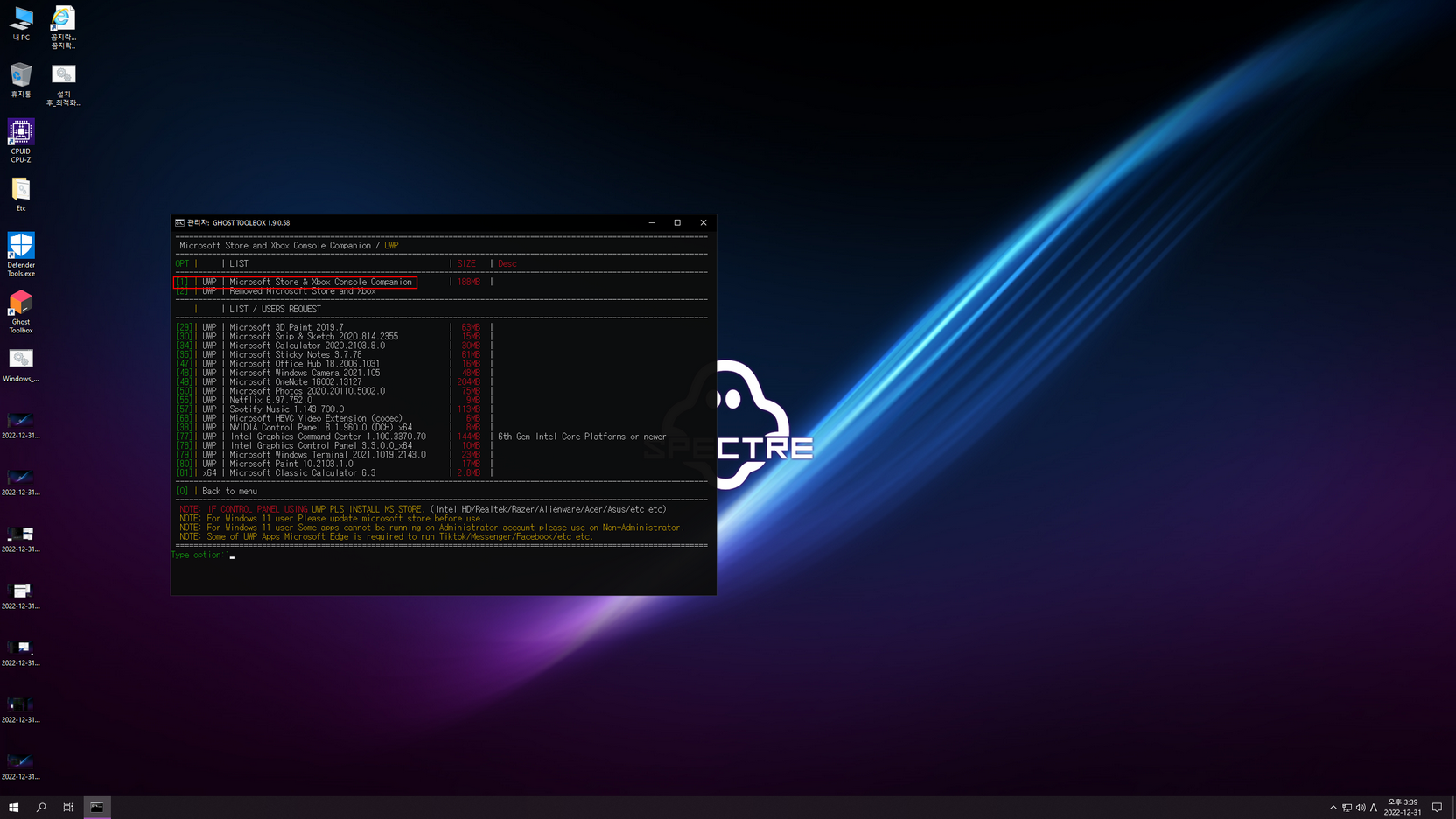The width and height of the screenshot is (1456, 819).
Task: Click the '188MB' size value
Action: [469, 283]
